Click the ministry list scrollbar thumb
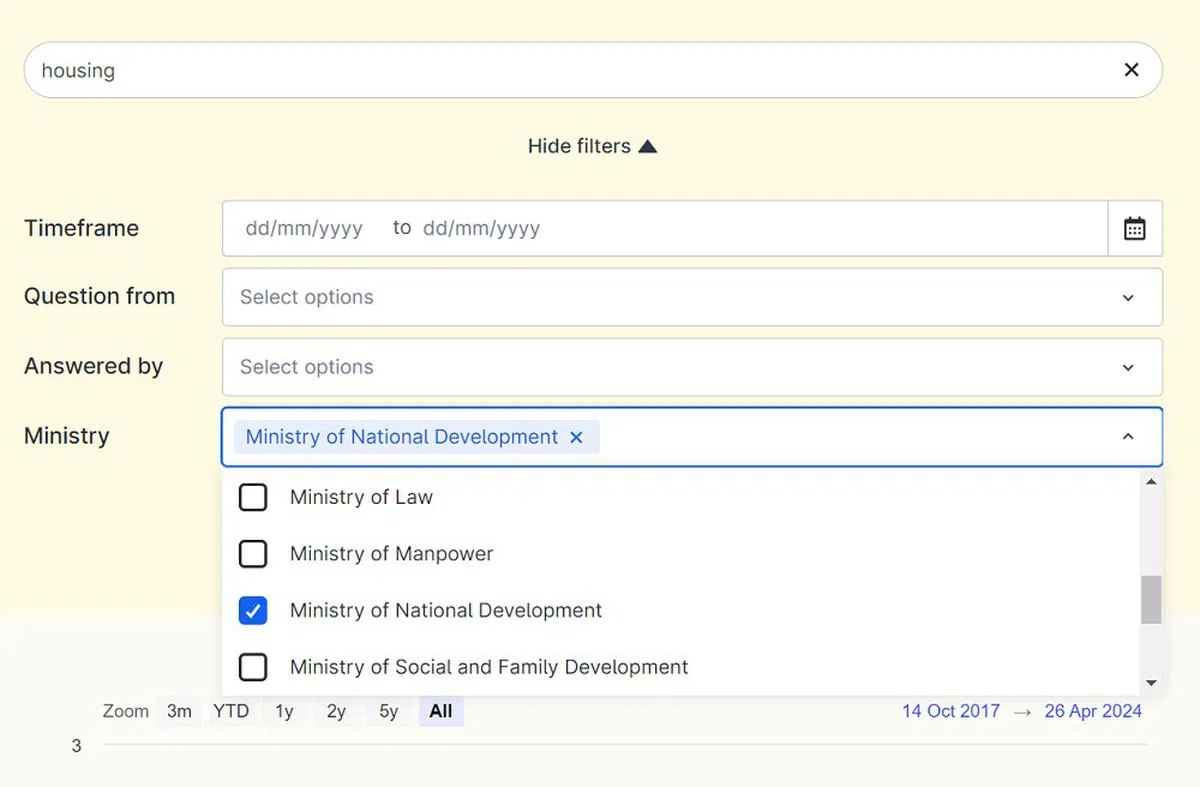 pos(1151,600)
